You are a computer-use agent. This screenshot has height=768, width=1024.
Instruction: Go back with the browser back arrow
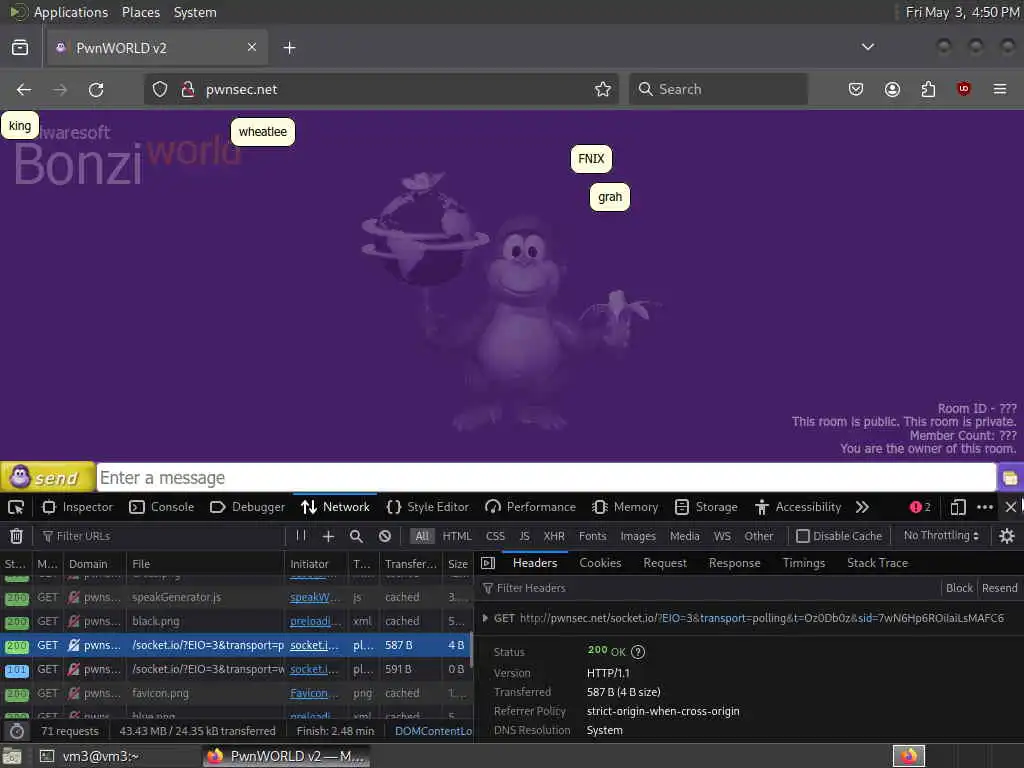point(24,89)
